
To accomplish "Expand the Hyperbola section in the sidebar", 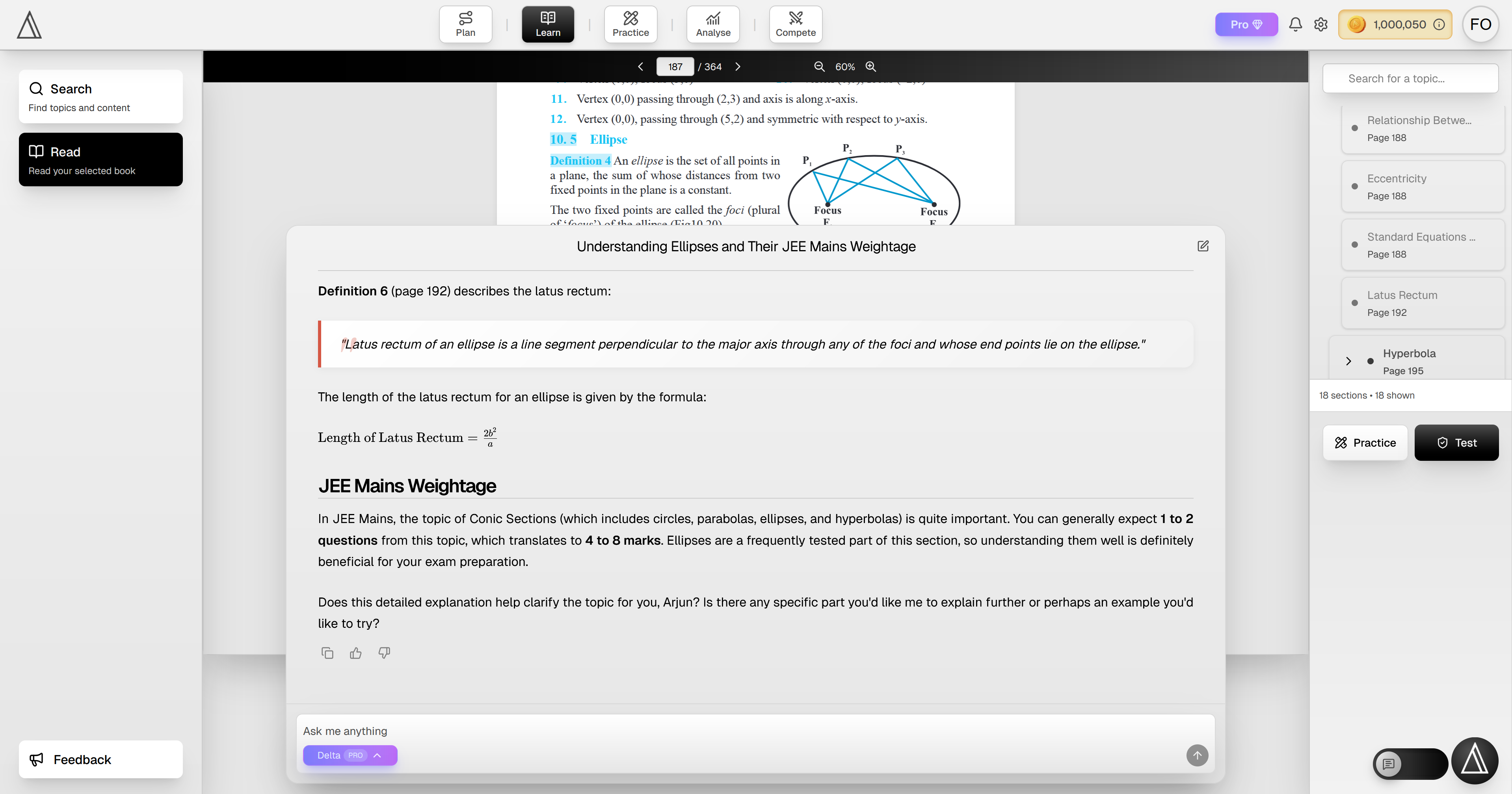I will [x=1348, y=361].
